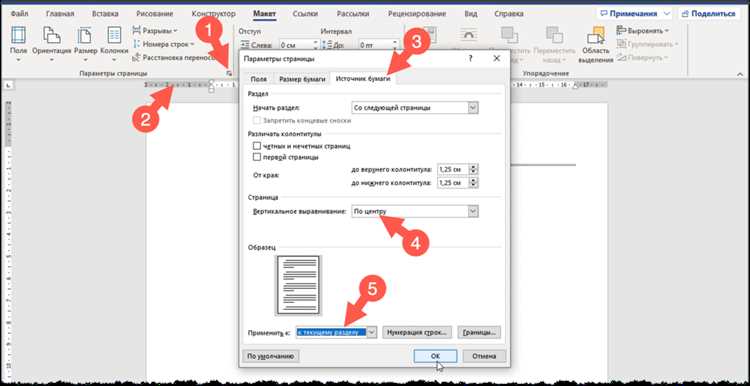This screenshot has width=750, height=386.
Task: Open the Размер paper size icon
Action: pyautogui.click(x=85, y=35)
